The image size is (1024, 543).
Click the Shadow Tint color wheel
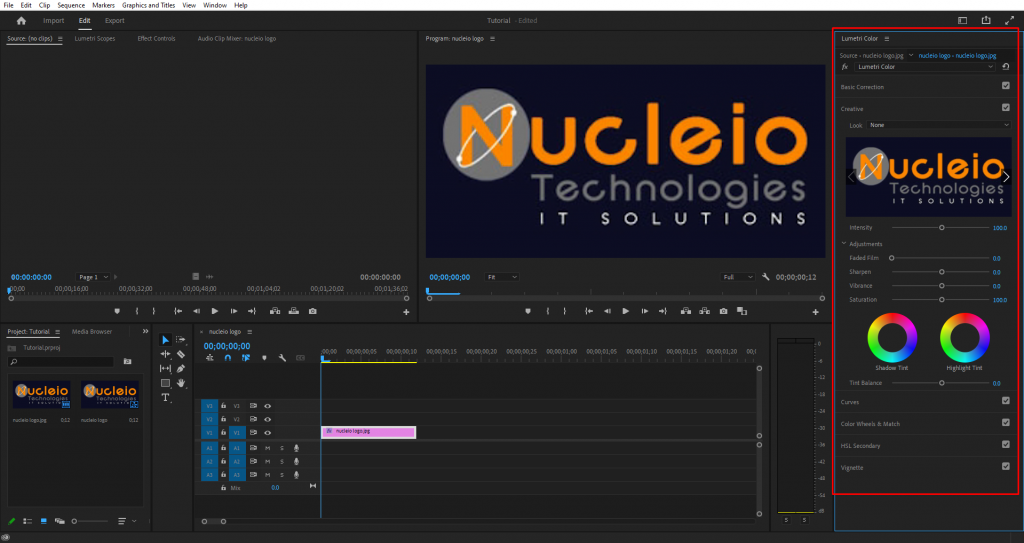[x=892, y=338]
